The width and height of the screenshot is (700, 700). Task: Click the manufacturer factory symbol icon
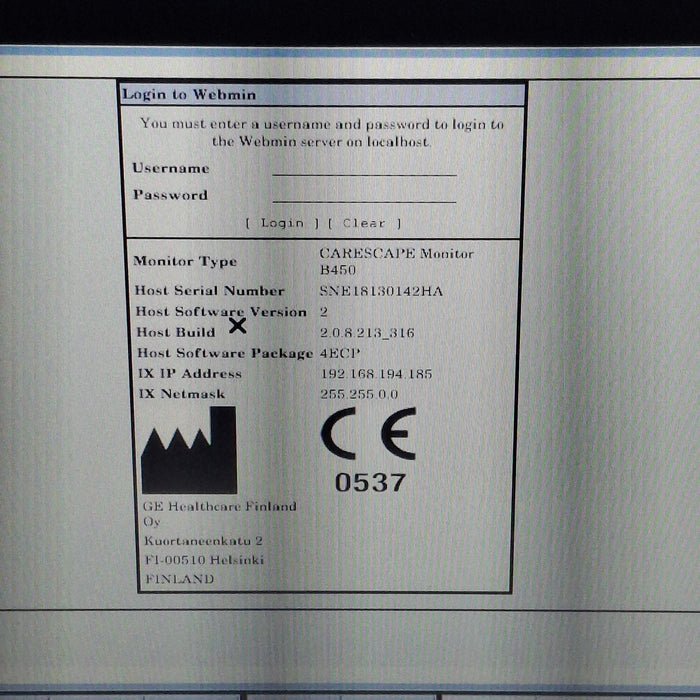click(x=189, y=450)
